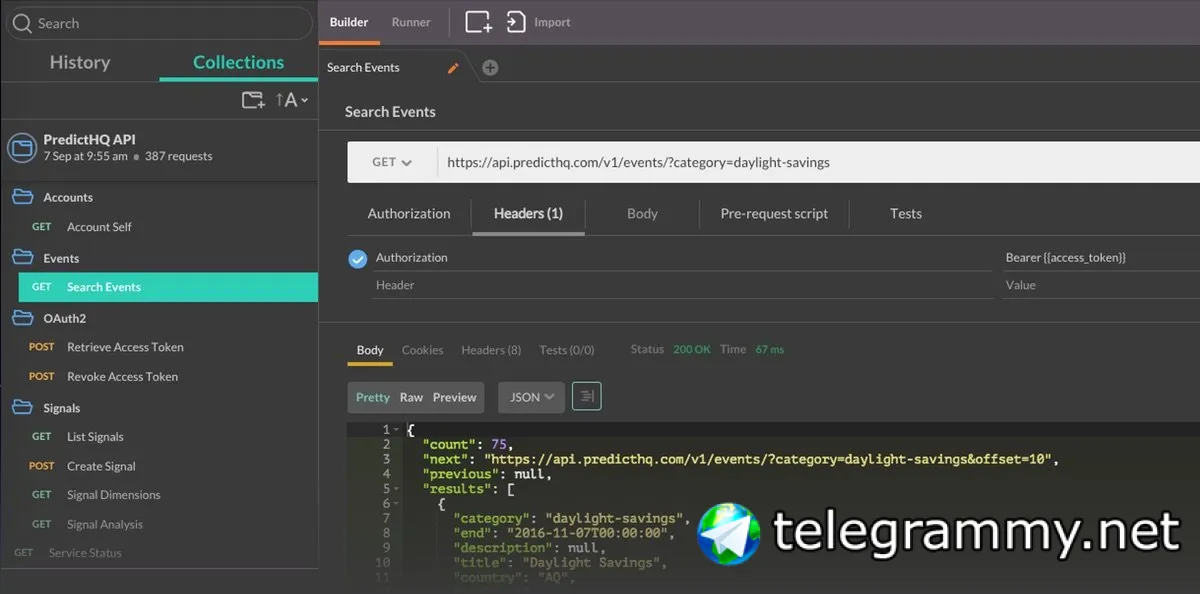Select the response Body tab
1200x594 pixels.
coord(370,350)
